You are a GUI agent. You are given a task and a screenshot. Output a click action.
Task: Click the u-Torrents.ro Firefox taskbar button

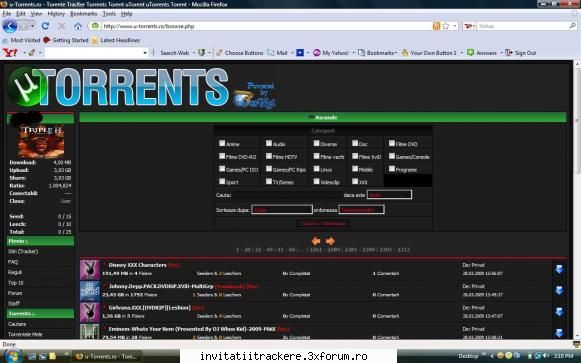click(x=107, y=356)
